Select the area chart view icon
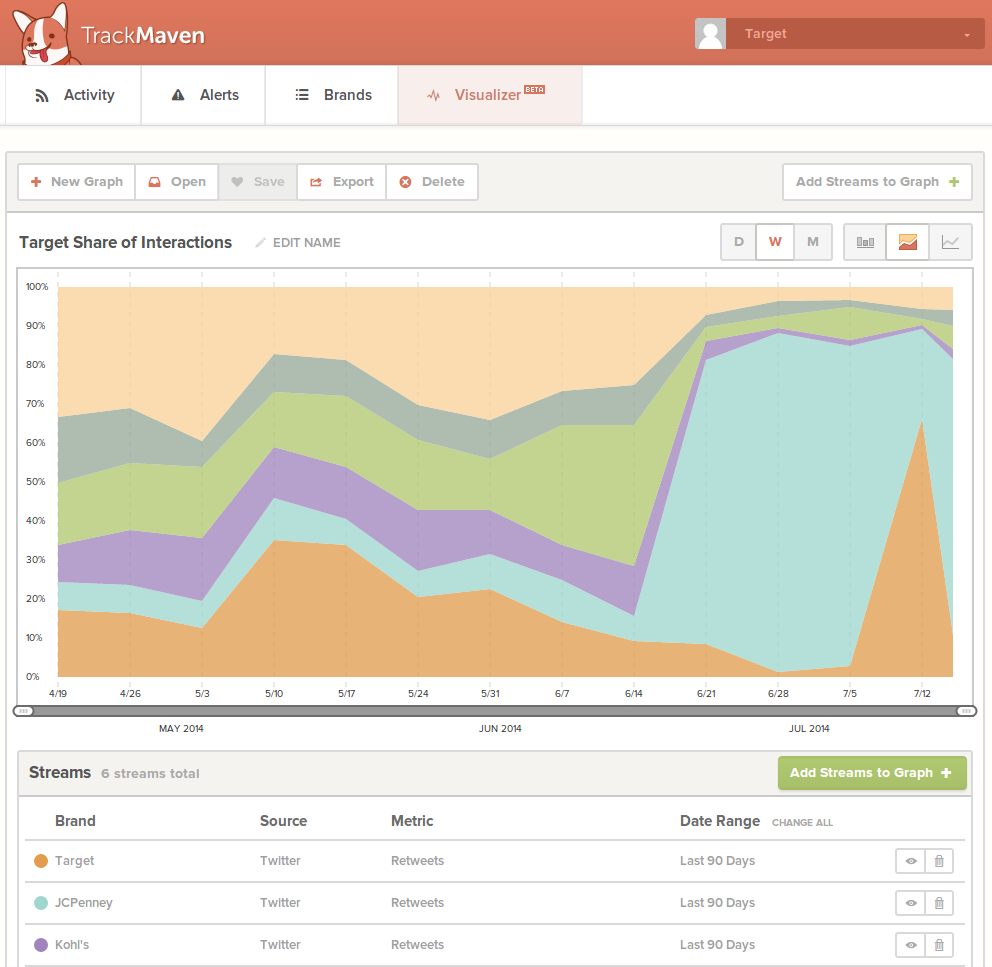Viewport: 992px width, 967px height. (907, 242)
